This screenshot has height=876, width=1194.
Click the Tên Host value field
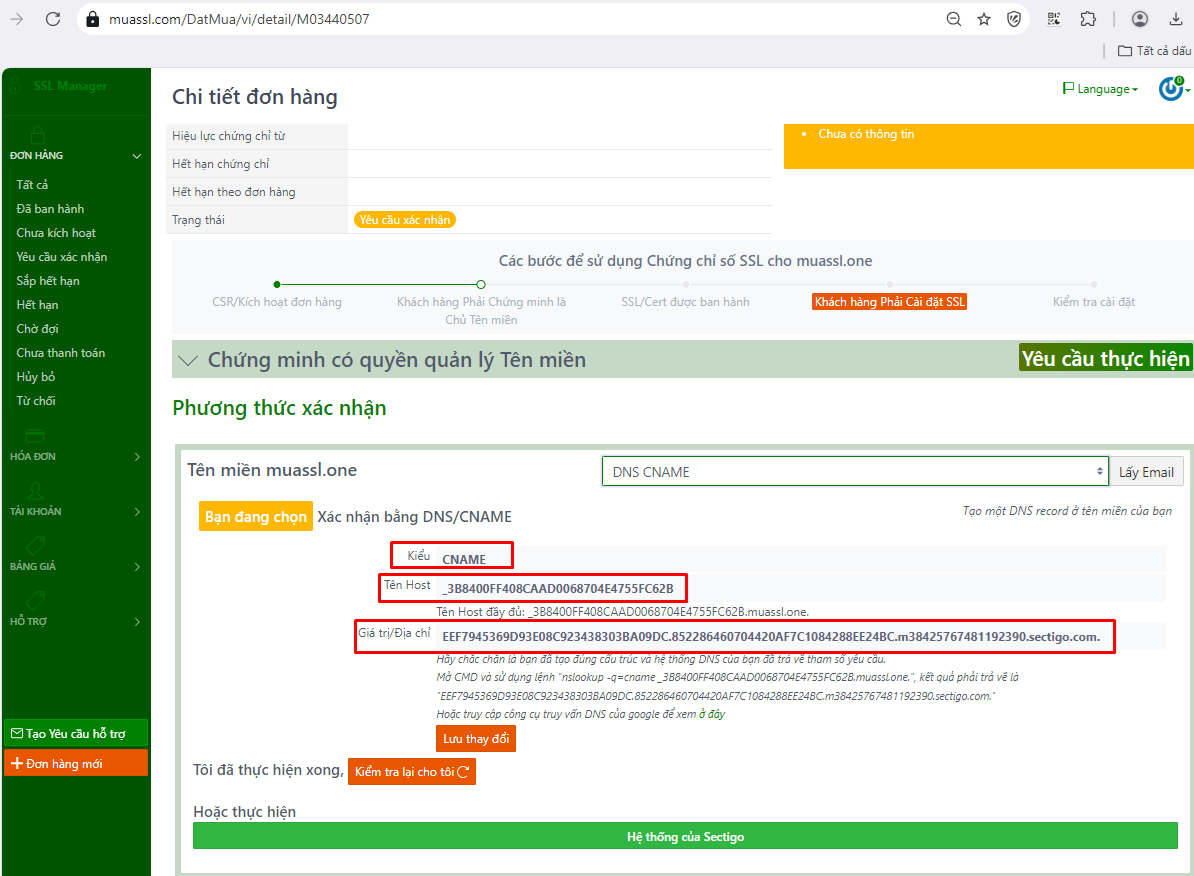[x=560, y=587]
